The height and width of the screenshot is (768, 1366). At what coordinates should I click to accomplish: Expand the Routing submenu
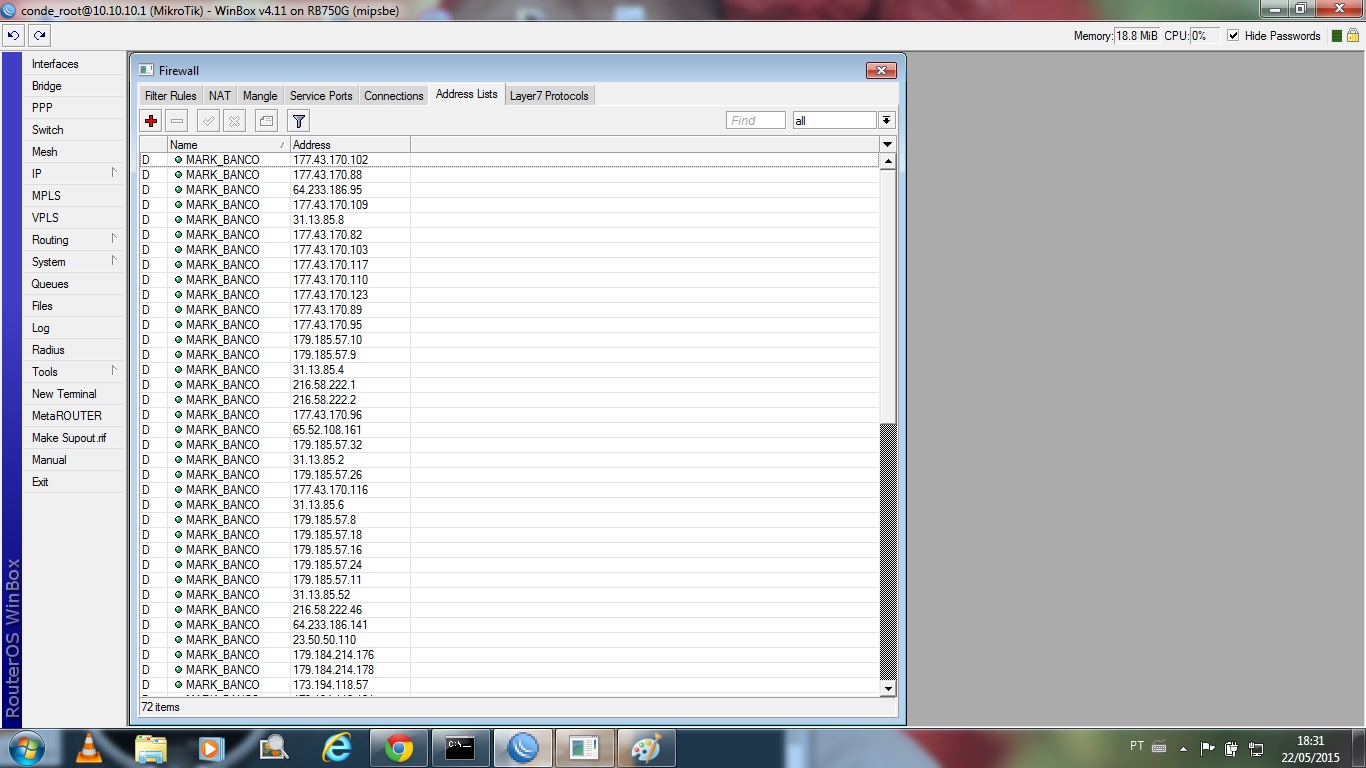coord(74,240)
